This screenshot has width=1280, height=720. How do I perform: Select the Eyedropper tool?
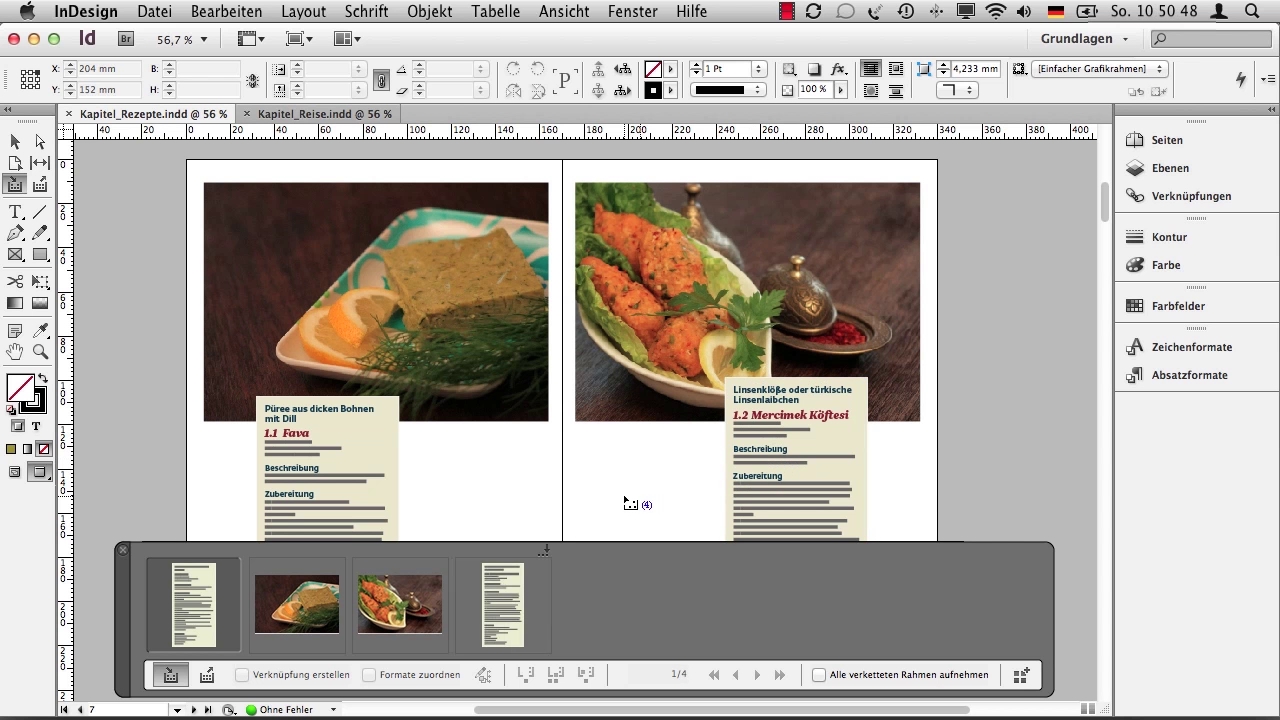click(40, 331)
